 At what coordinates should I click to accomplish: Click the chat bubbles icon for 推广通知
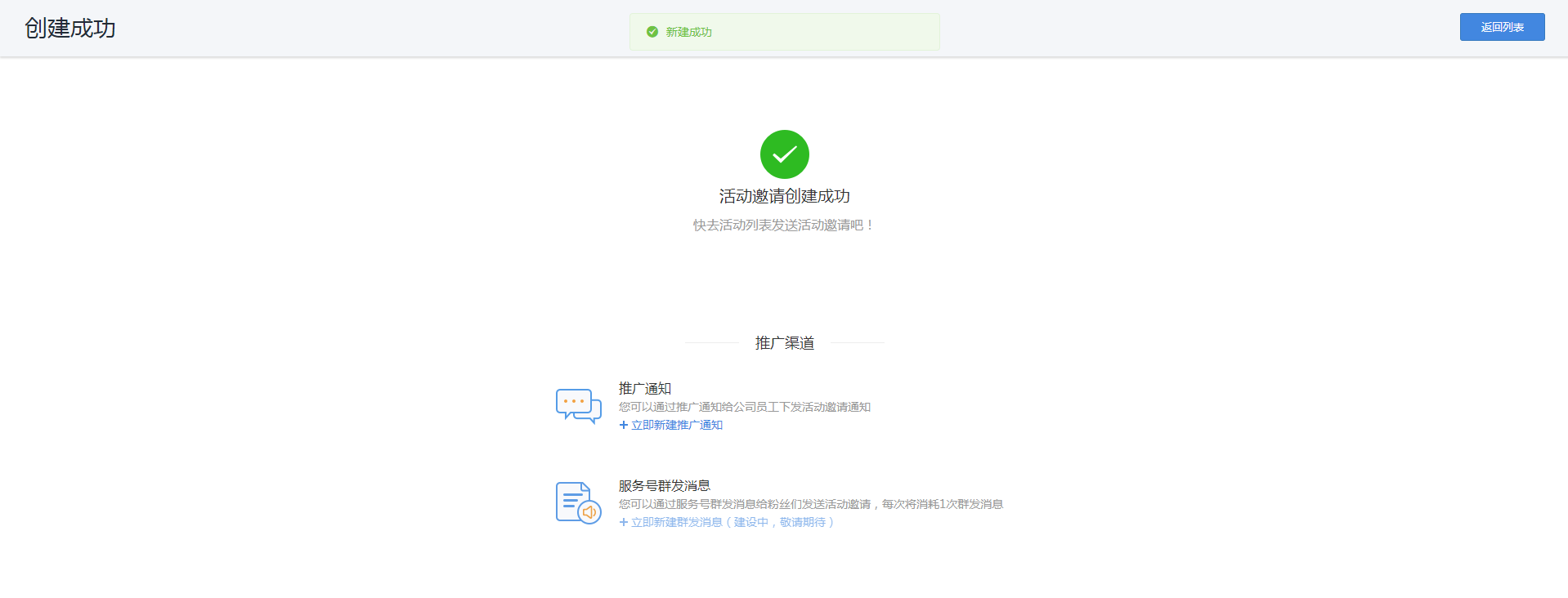click(x=578, y=406)
